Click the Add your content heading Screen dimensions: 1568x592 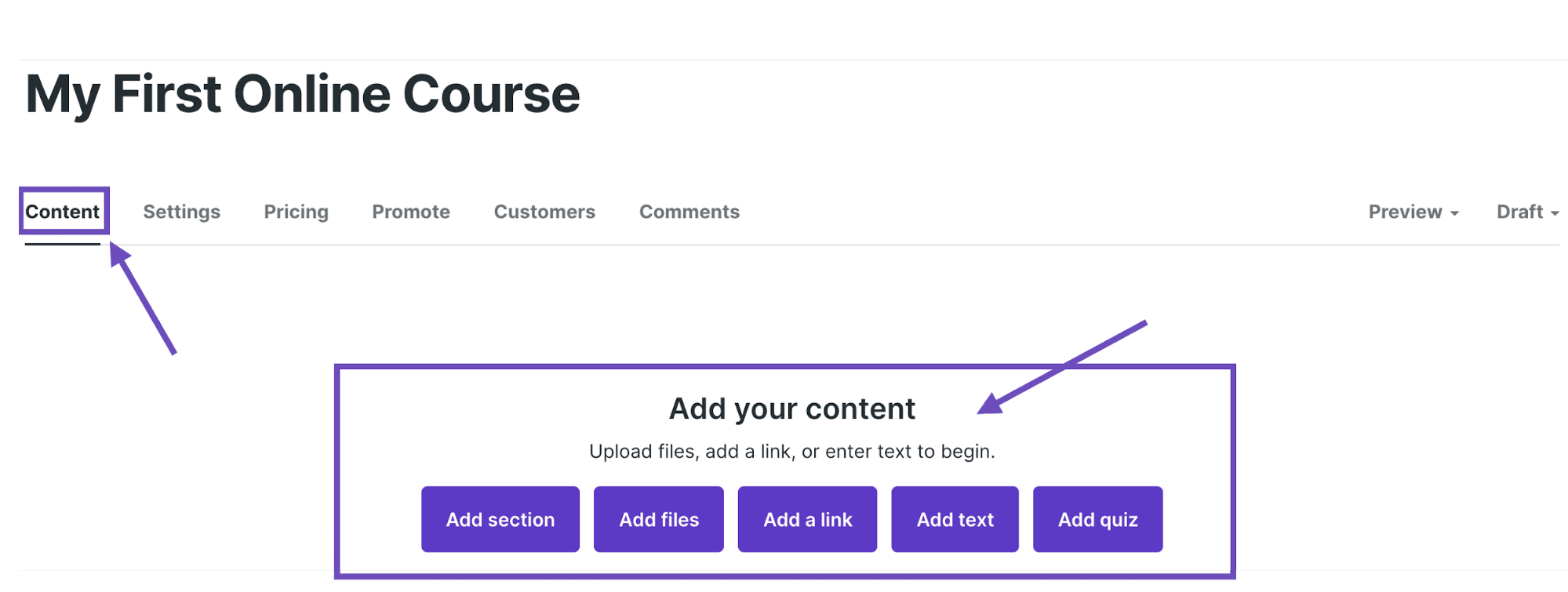point(792,408)
